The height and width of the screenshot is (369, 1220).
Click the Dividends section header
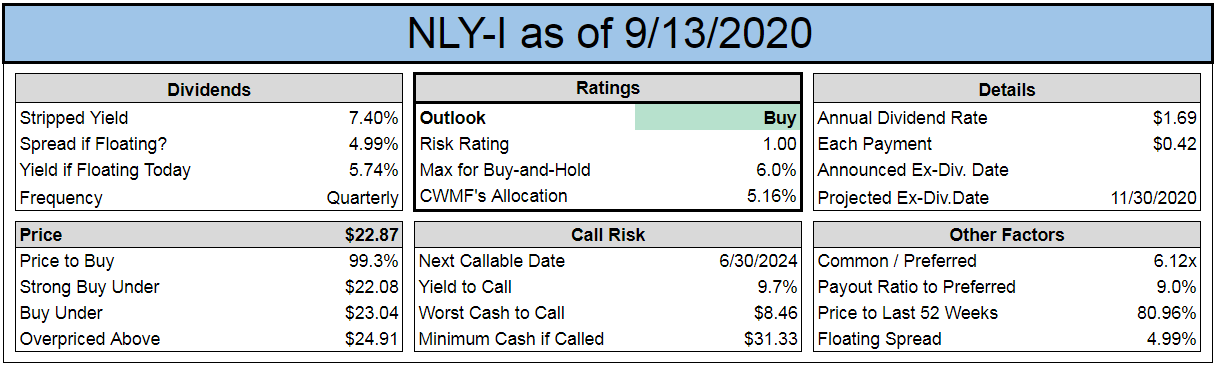pyautogui.click(x=209, y=89)
